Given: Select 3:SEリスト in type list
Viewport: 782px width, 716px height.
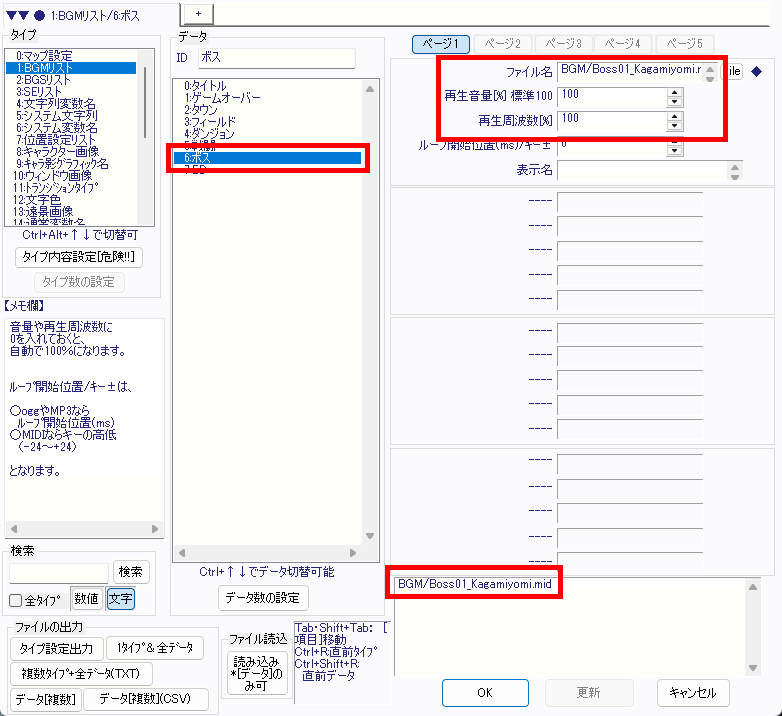Looking at the screenshot, I should click(x=37, y=92).
